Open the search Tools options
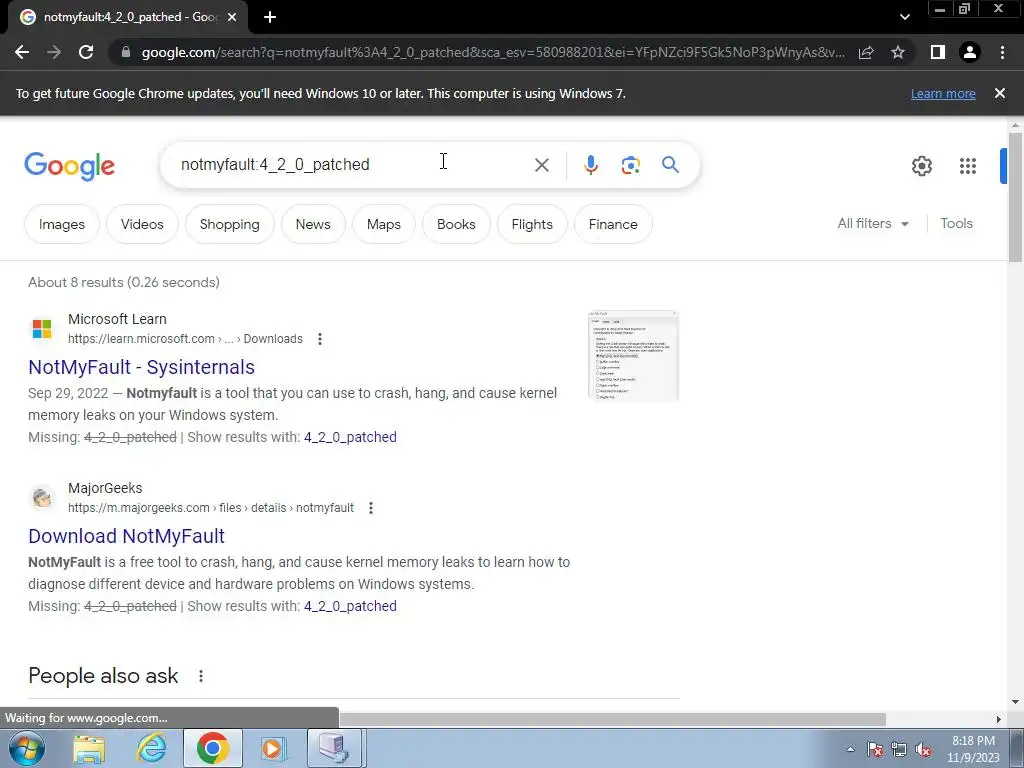Image resolution: width=1024 pixels, height=768 pixels. [x=956, y=223]
